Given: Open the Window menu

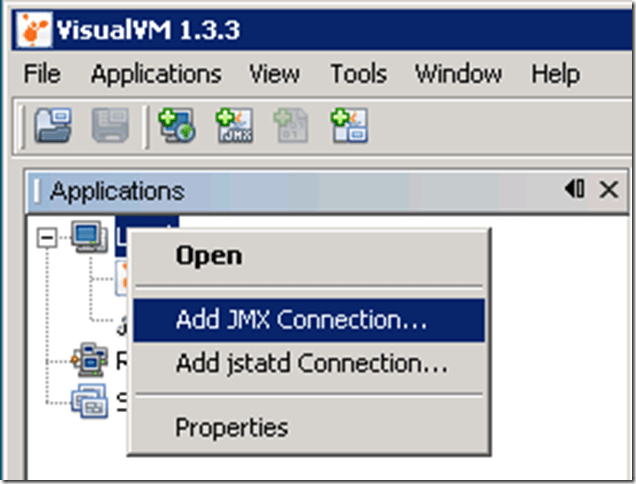Looking at the screenshot, I should click(458, 74).
